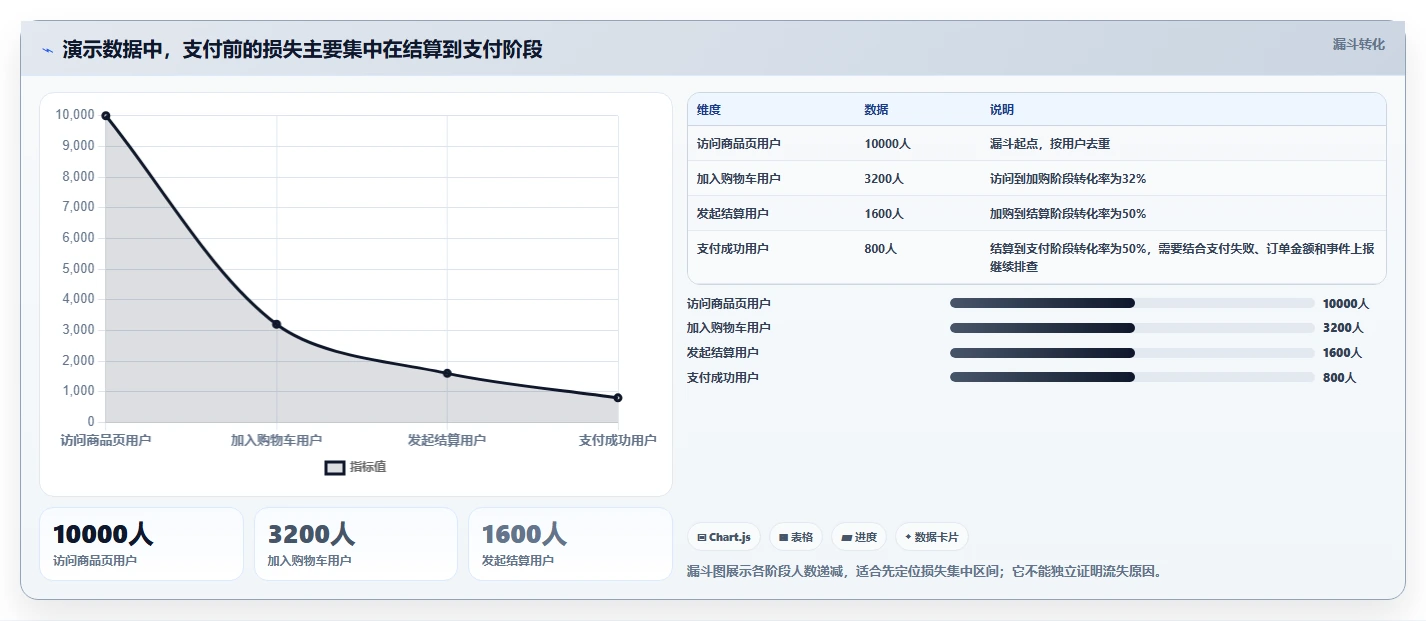Click the 800人 cell in the table
This screenshot has width=1426, height=621.
click(x=880, y=249)
